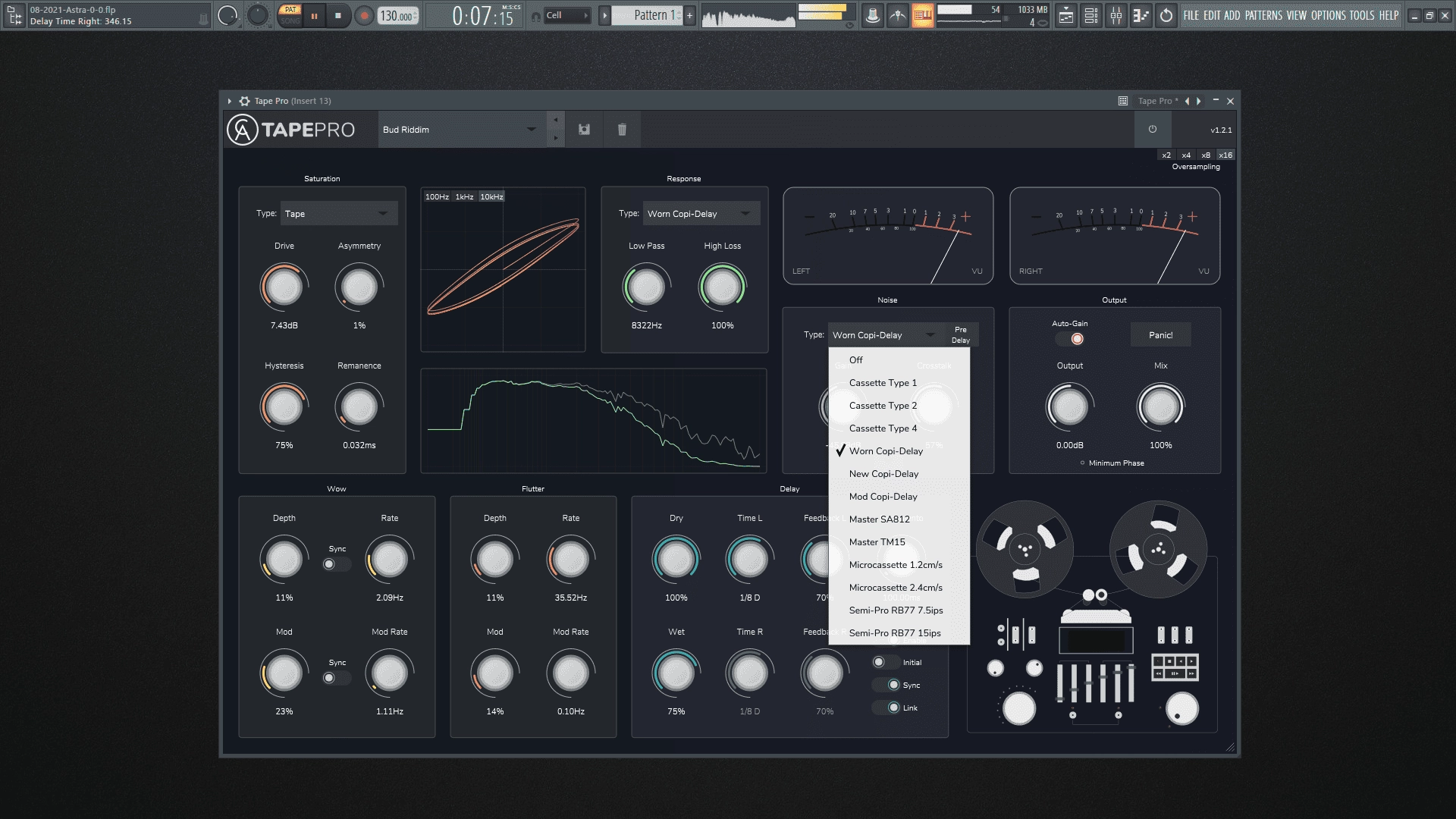Image resolution: width=1456 pixels, height=819 pixels.
Task: Click the Response Low Pass knob
Action: [646, 287]
